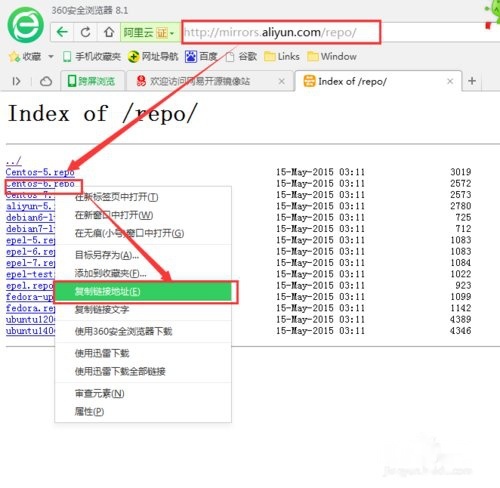500x488 pixels.
Task: Click the 360 browser logo icon
Action: pyautogui.click(x=26, y=25)
